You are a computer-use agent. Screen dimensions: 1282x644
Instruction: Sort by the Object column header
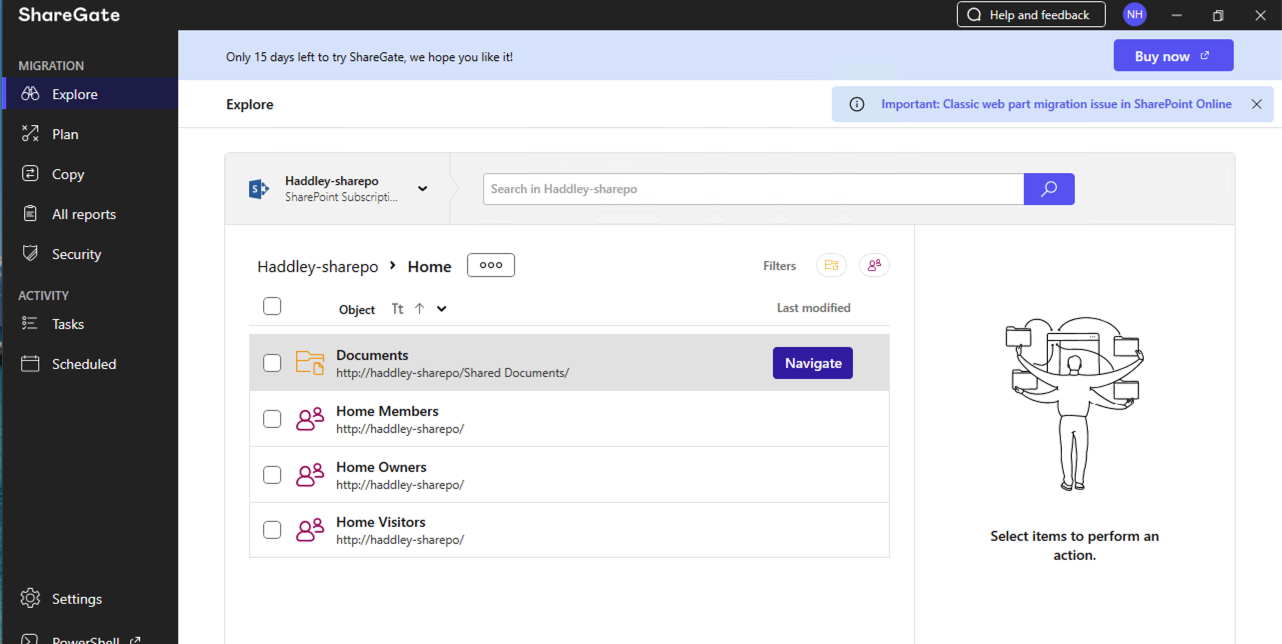pyautogui.click(x=357, y=310)
